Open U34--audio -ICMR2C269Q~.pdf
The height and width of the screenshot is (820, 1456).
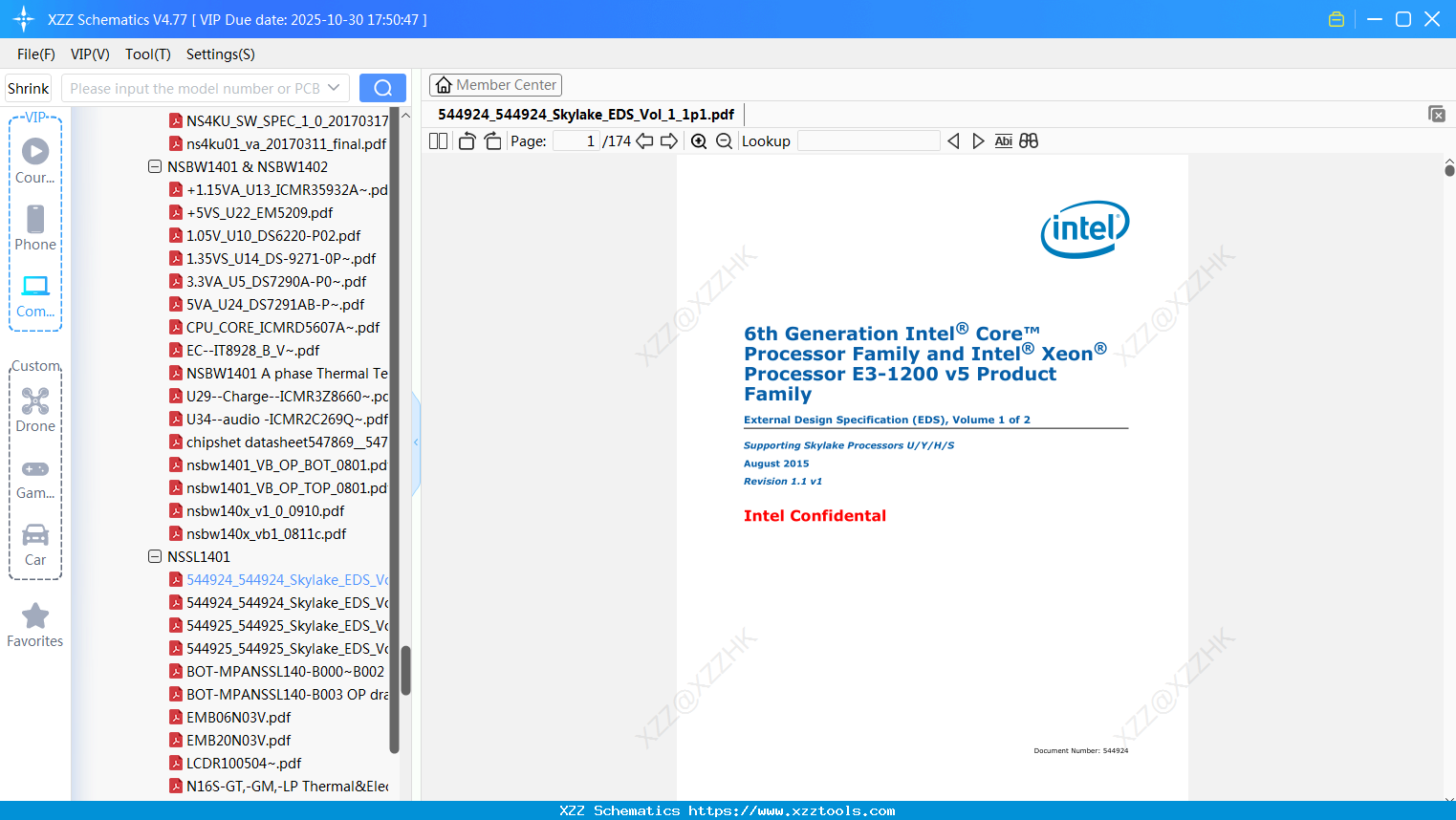coord(279,419)
